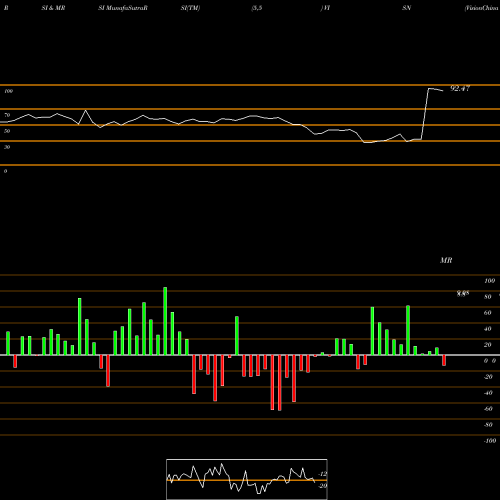Image resolution: width=500 pixels, height=500 pixels.
Task: Click the -29 value in mini chart
Action: (323, 486)
